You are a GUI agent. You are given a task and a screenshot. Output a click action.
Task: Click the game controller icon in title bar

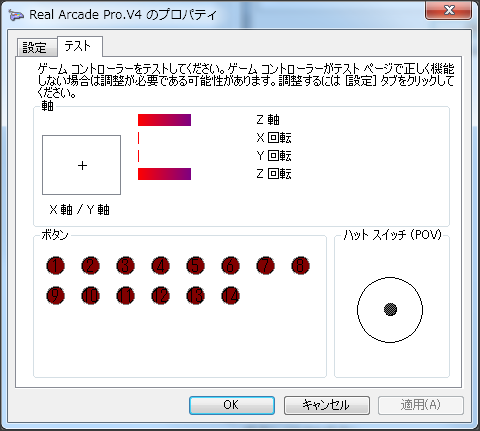pyautogui.click(x=16, y=15)
